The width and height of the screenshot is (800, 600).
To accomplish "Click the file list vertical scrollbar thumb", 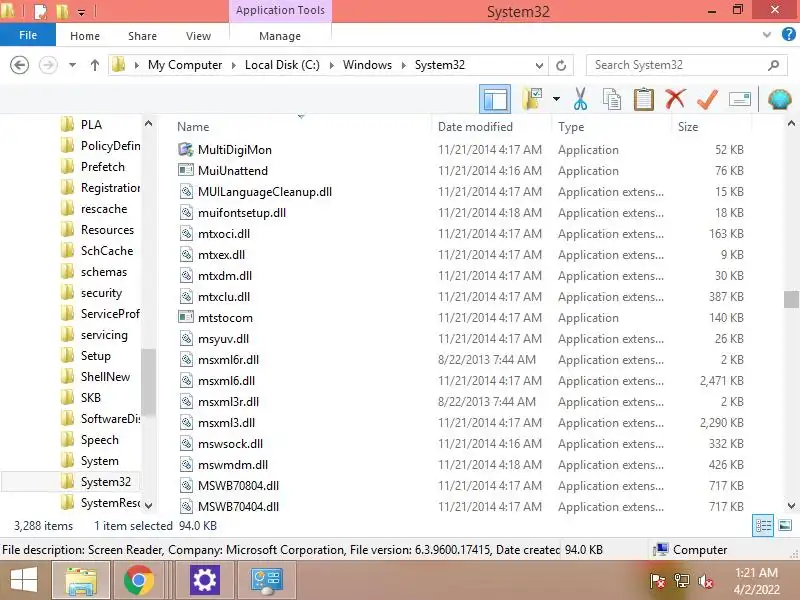I will tap(791, 299).
